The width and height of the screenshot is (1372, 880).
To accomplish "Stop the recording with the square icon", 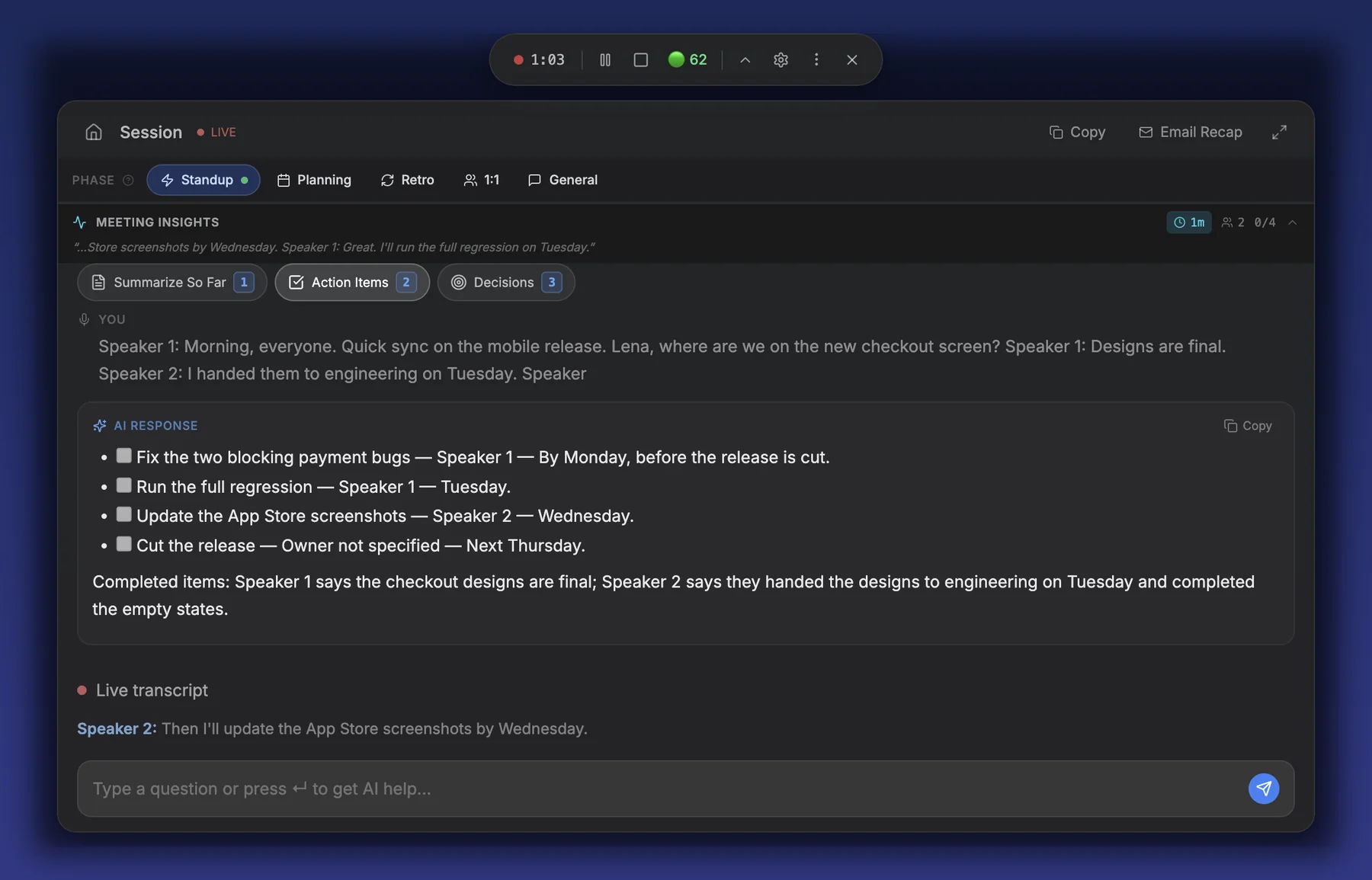I will tap(641, 59).
